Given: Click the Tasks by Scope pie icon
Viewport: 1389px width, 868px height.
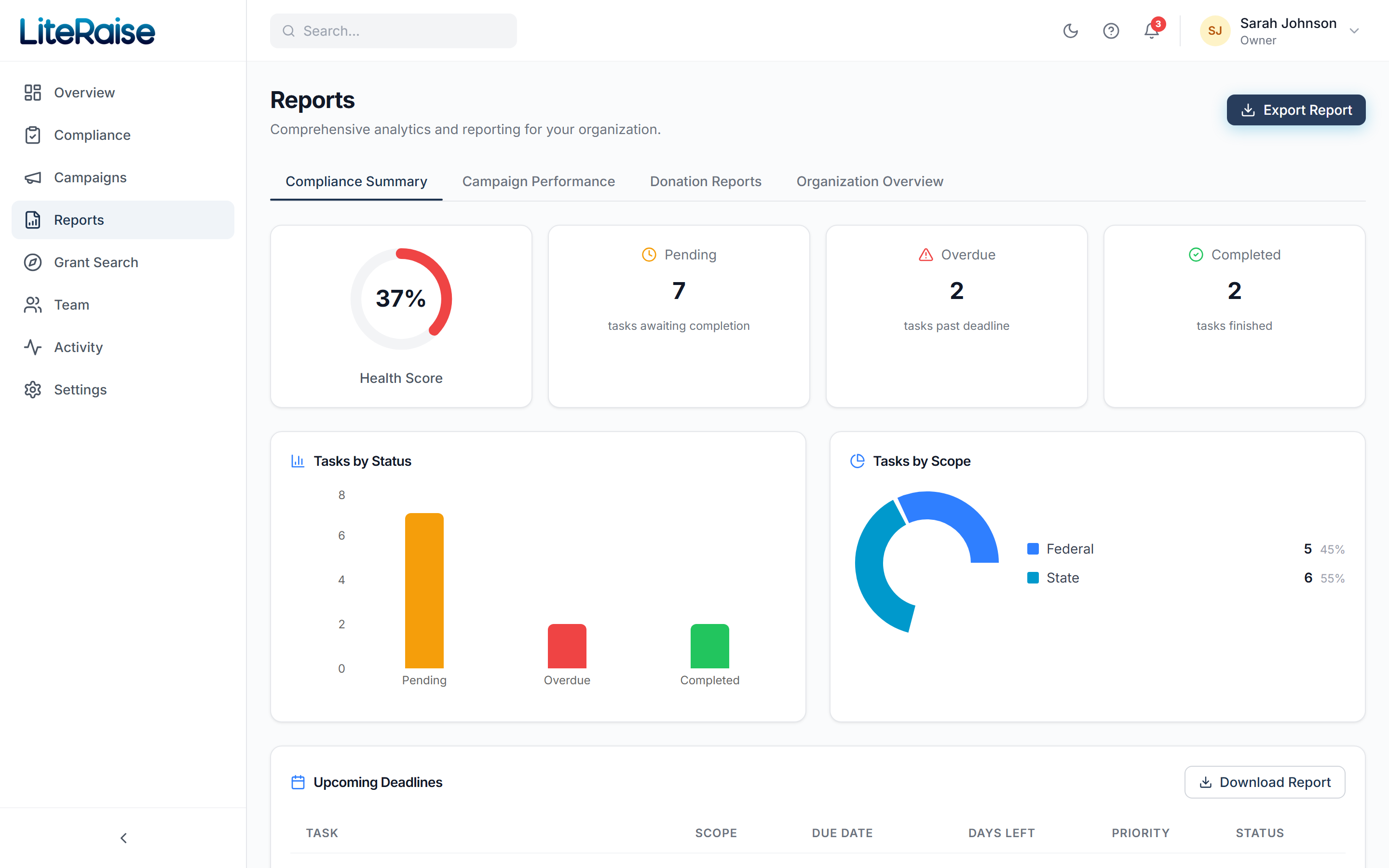Looking at the screenshot, I should coord(857,461).
